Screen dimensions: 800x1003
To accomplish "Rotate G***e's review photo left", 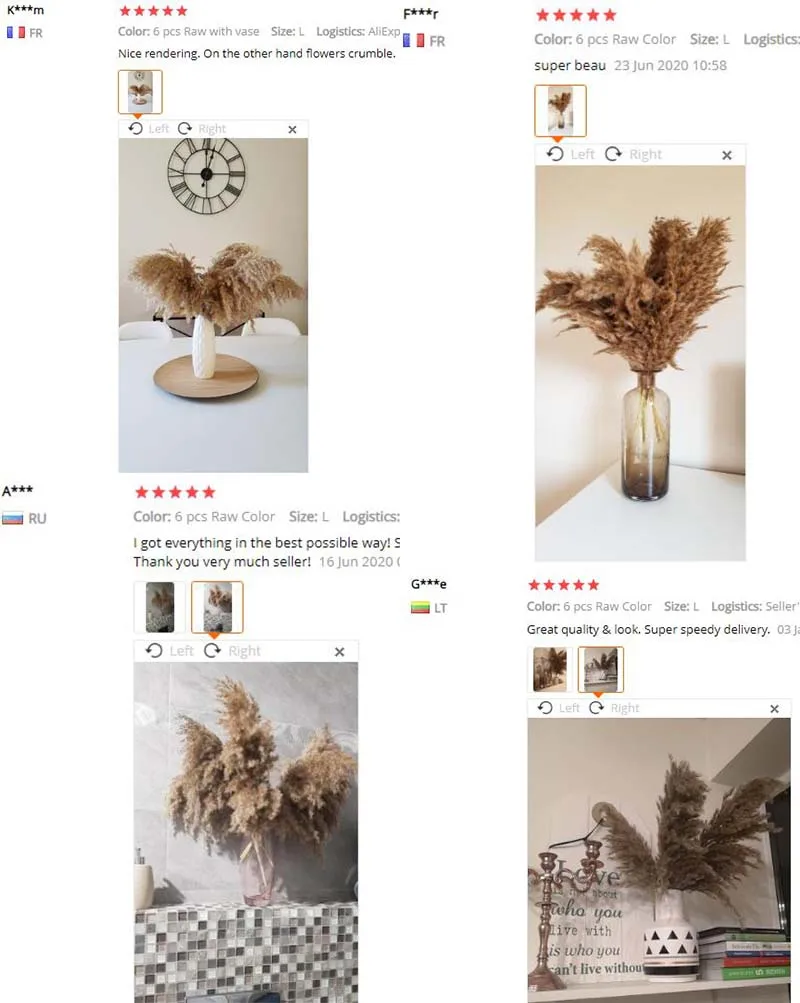I will click(x=558, y=707).
